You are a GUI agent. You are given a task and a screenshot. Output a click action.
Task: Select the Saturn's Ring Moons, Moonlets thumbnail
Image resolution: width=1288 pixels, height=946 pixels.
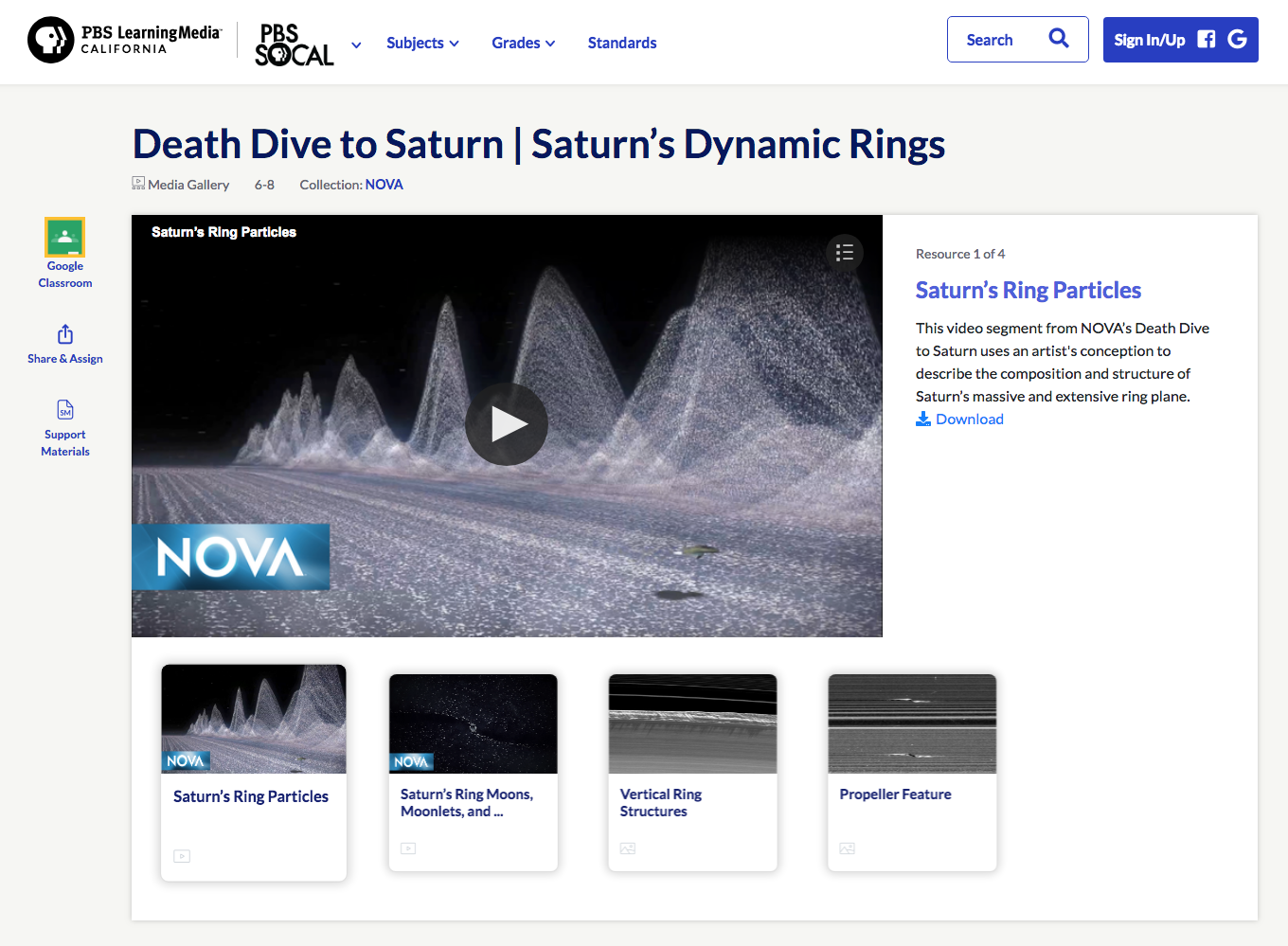point(474,723)
